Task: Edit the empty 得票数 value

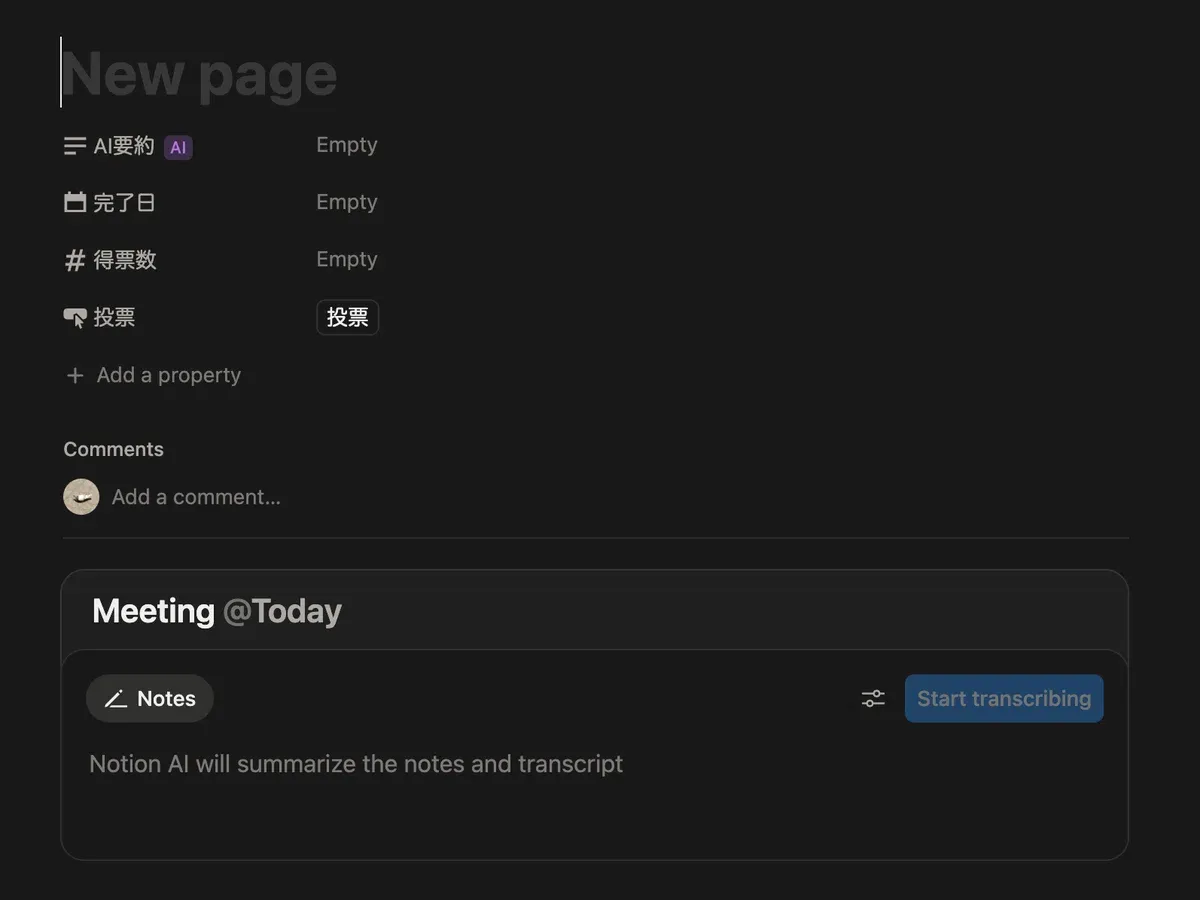Action: point(347,259)
